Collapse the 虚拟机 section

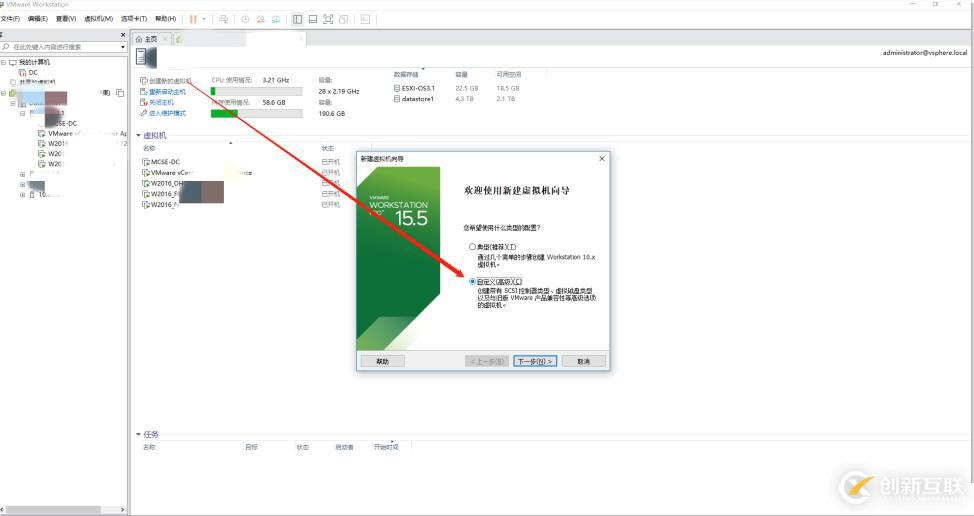coord(139,135)
